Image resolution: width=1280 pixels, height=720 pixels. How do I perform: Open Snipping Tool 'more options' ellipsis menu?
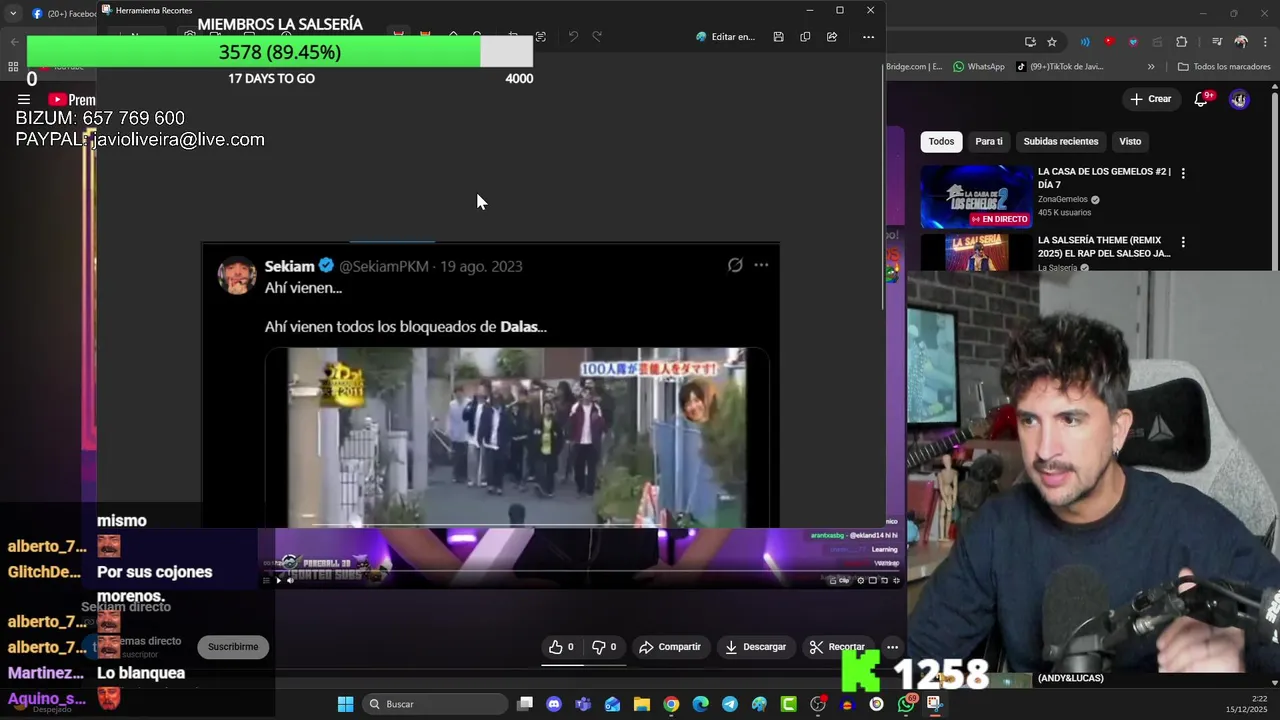868,37
